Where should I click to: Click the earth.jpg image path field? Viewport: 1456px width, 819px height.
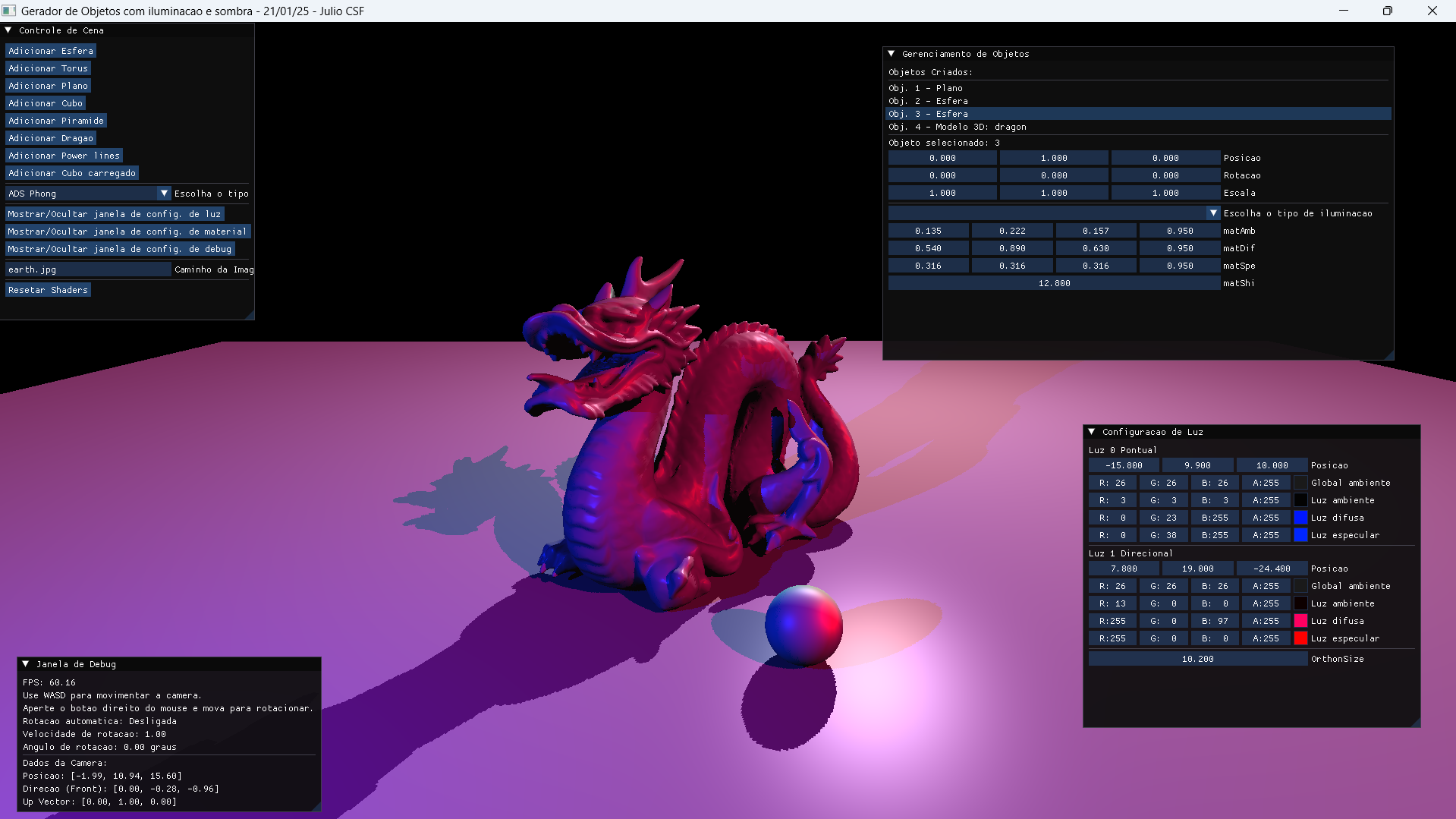87,269
